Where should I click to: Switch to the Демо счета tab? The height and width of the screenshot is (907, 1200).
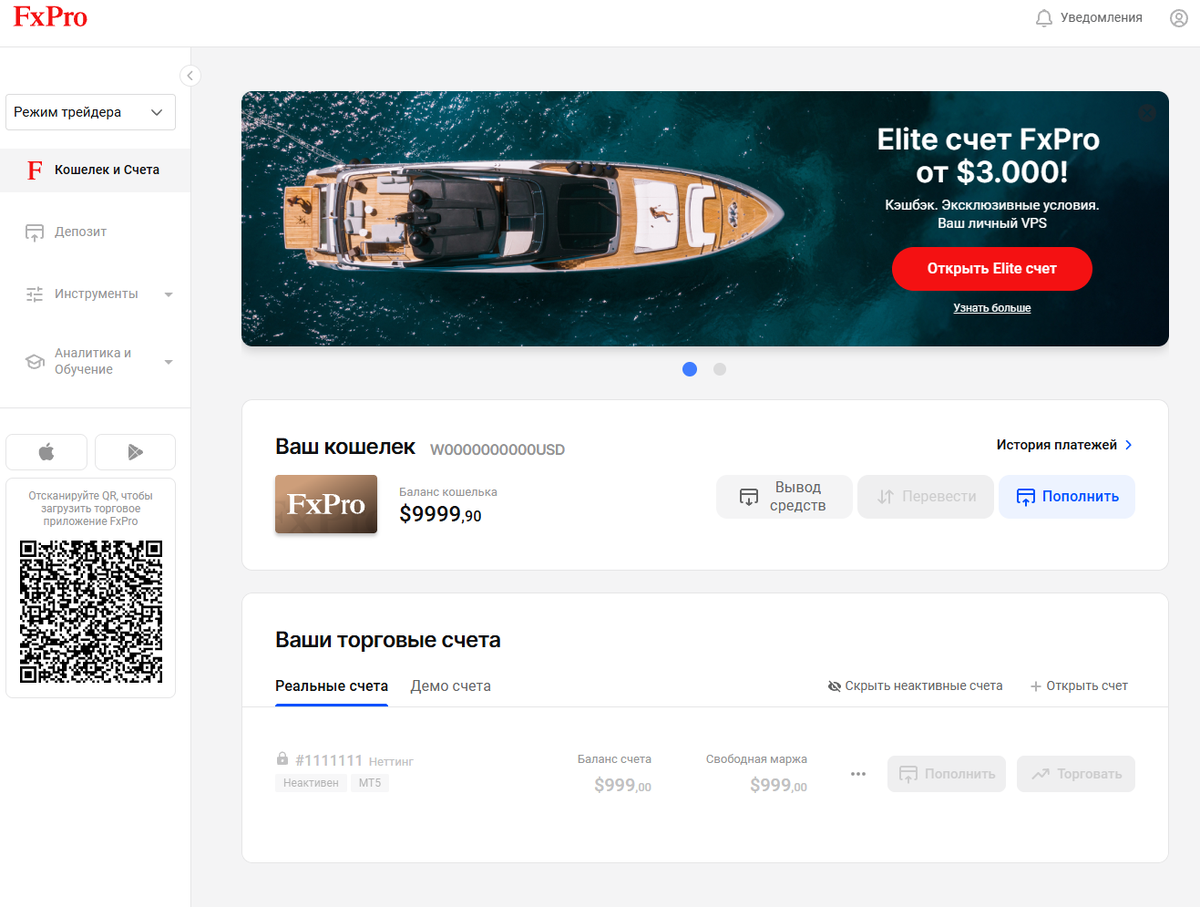(450, 686)
